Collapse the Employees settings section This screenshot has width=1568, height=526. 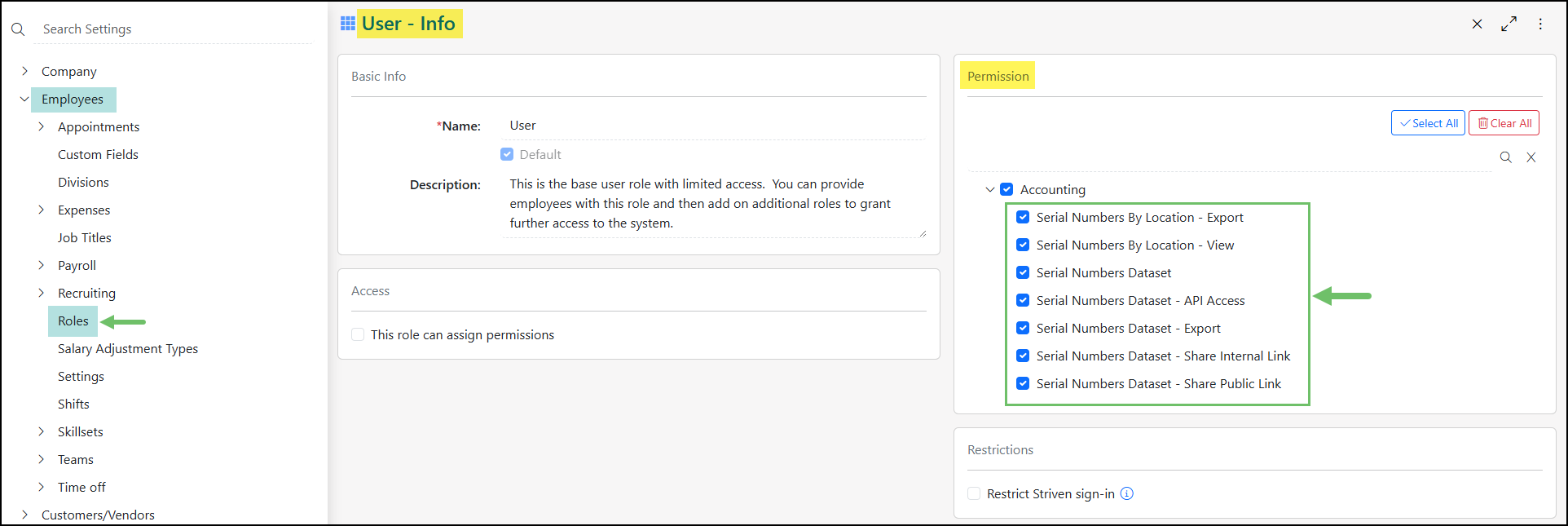coord(24,99)
